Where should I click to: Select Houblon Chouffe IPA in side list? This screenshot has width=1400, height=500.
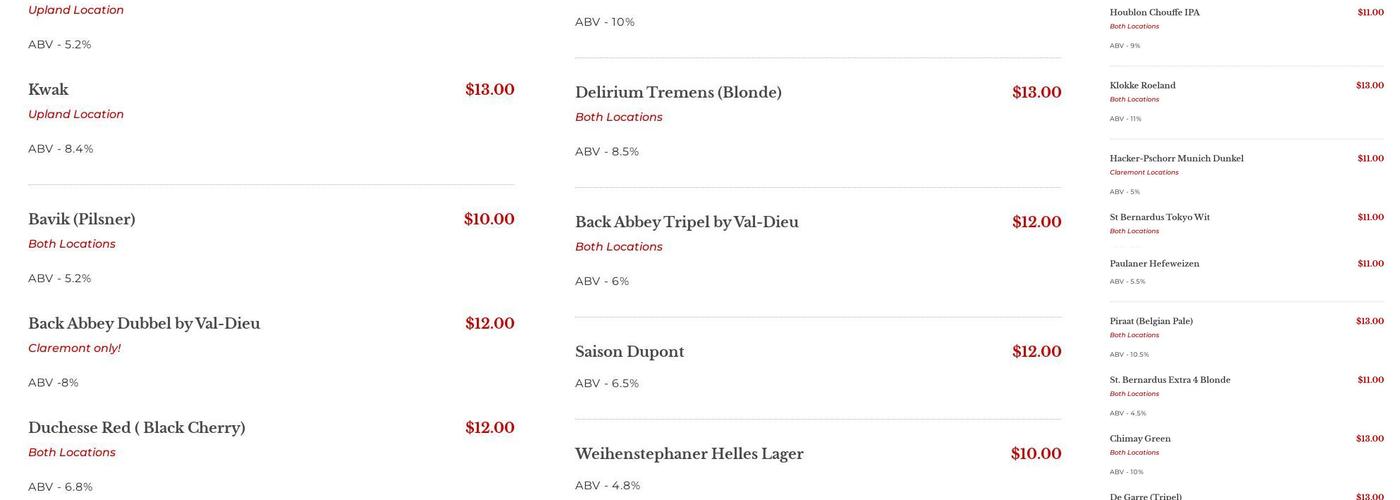pos(1154,13)
